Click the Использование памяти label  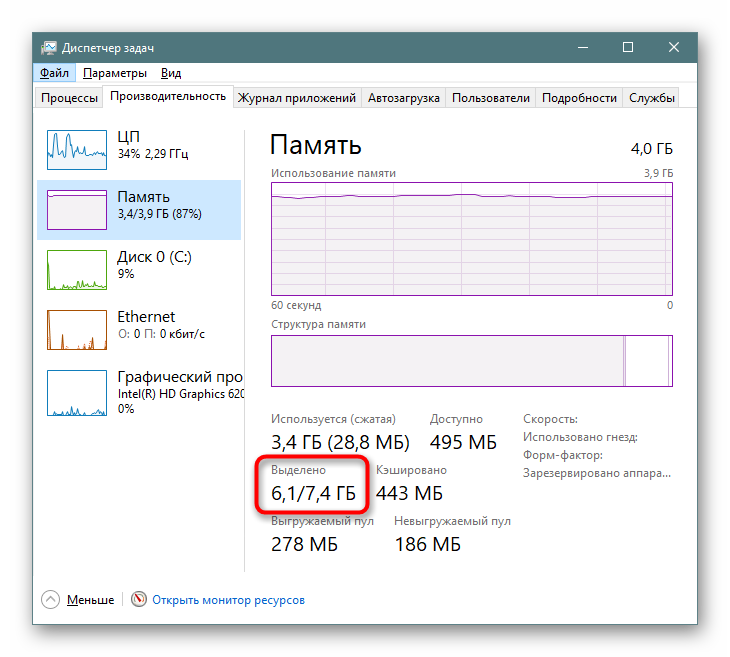[x=333, y=173]
